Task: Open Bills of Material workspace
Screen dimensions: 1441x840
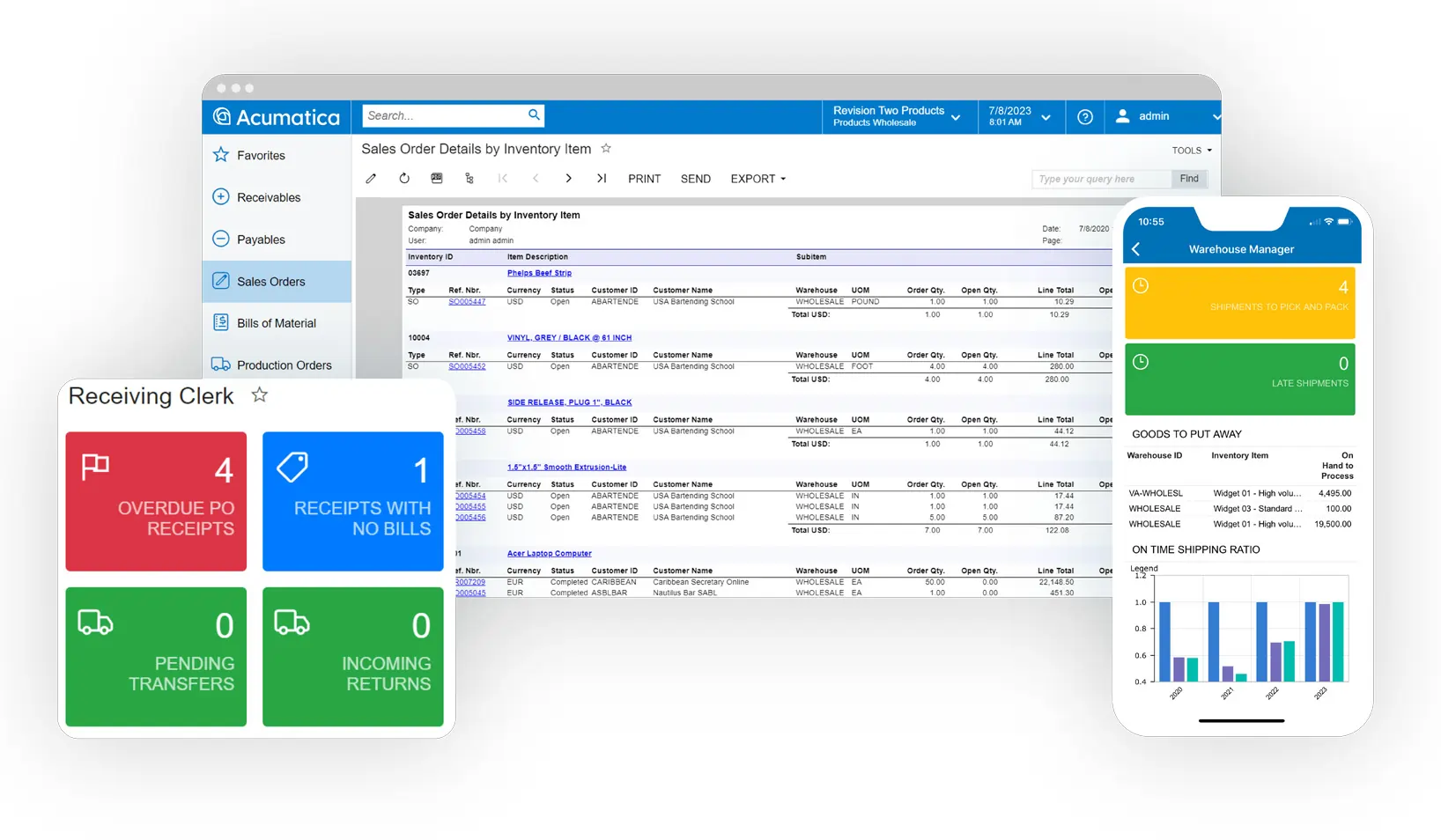Action: pyautogui.click(x=277, y=323)
